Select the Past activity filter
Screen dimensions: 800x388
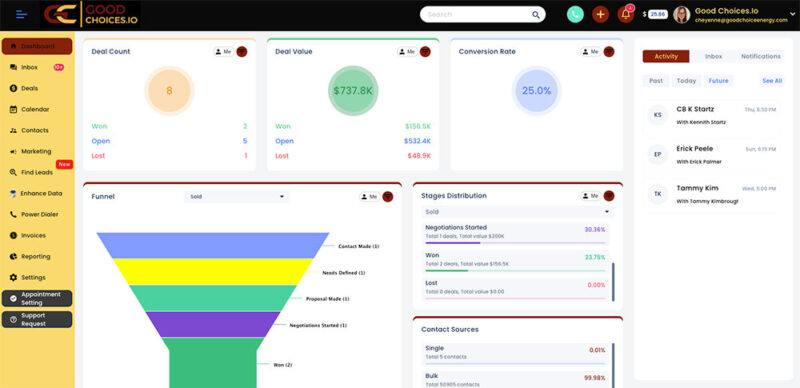[x=656, y=81]
